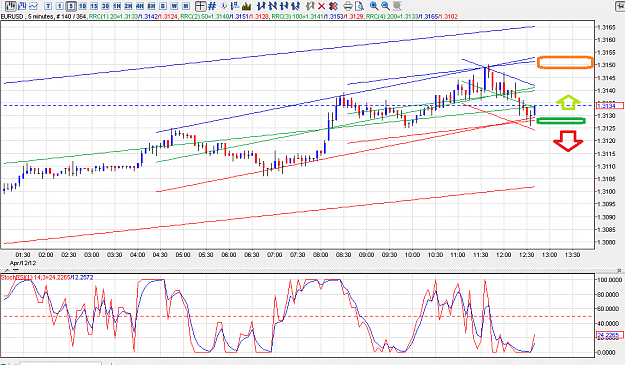Switch to 1 minute timeframe
Image resolution: width=625 pixels, height=365 pixels.
[60, 6]
